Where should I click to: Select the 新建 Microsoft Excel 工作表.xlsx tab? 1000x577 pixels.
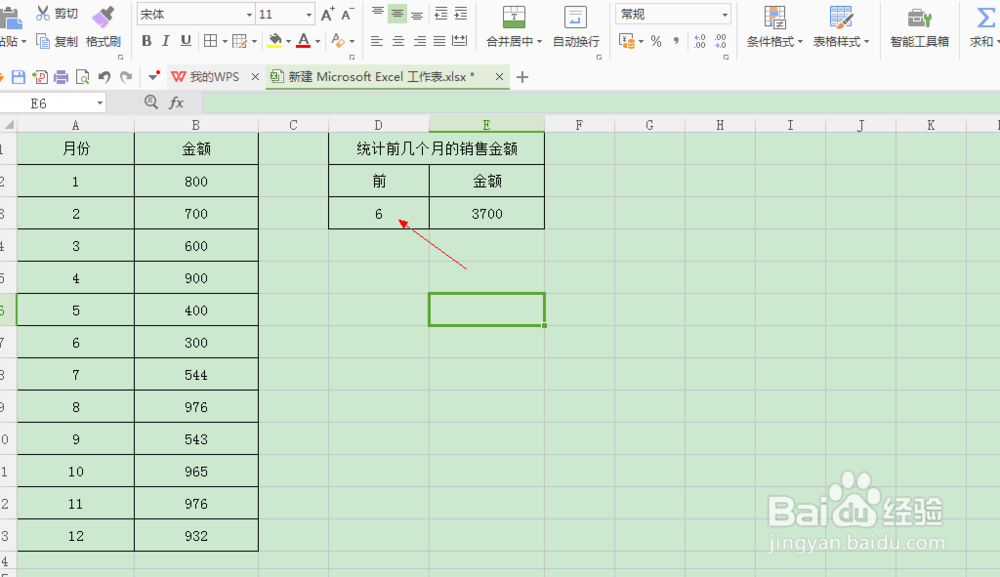tap(381, 77)
